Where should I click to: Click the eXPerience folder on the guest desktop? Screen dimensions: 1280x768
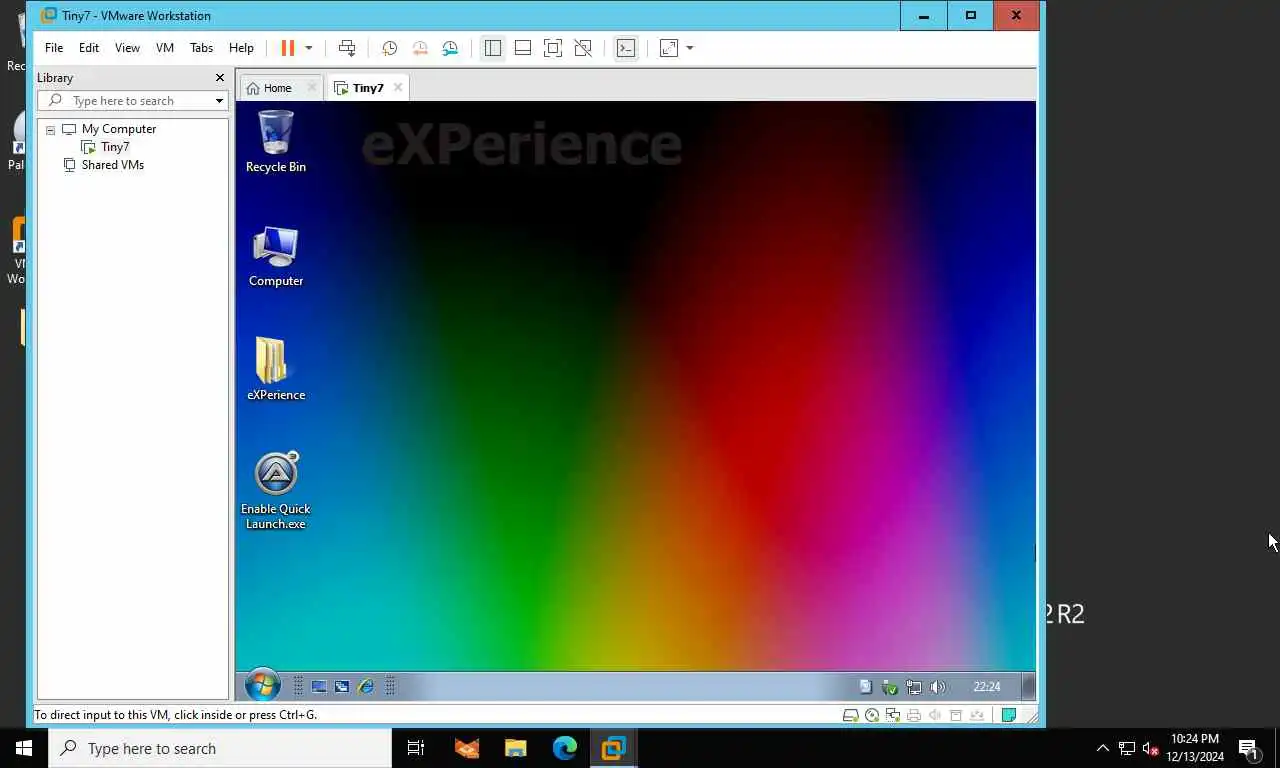(276, 370)
